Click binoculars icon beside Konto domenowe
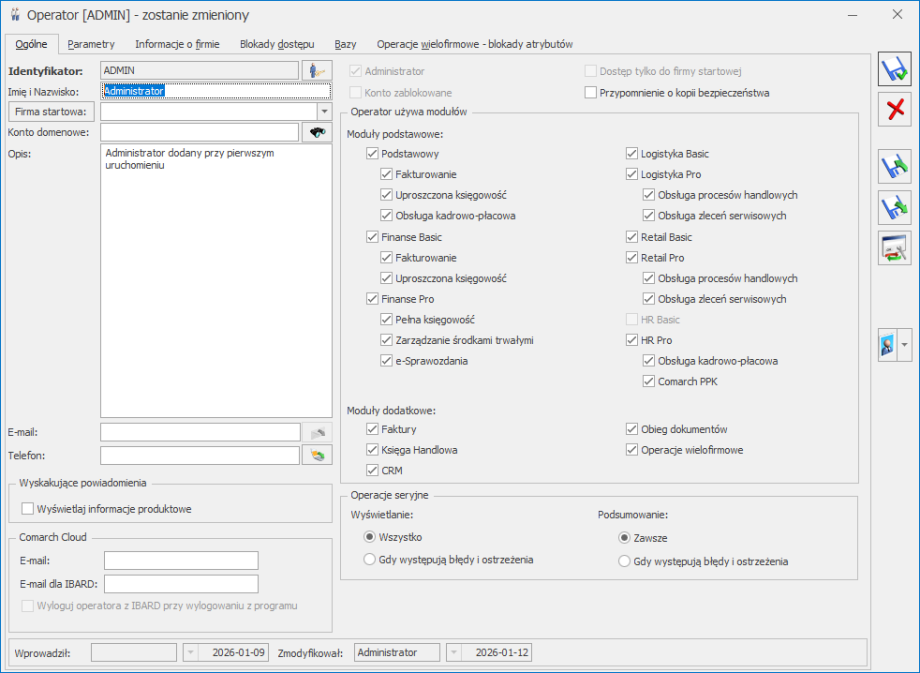This screenshot has width=920, height=673. [317, 132]
